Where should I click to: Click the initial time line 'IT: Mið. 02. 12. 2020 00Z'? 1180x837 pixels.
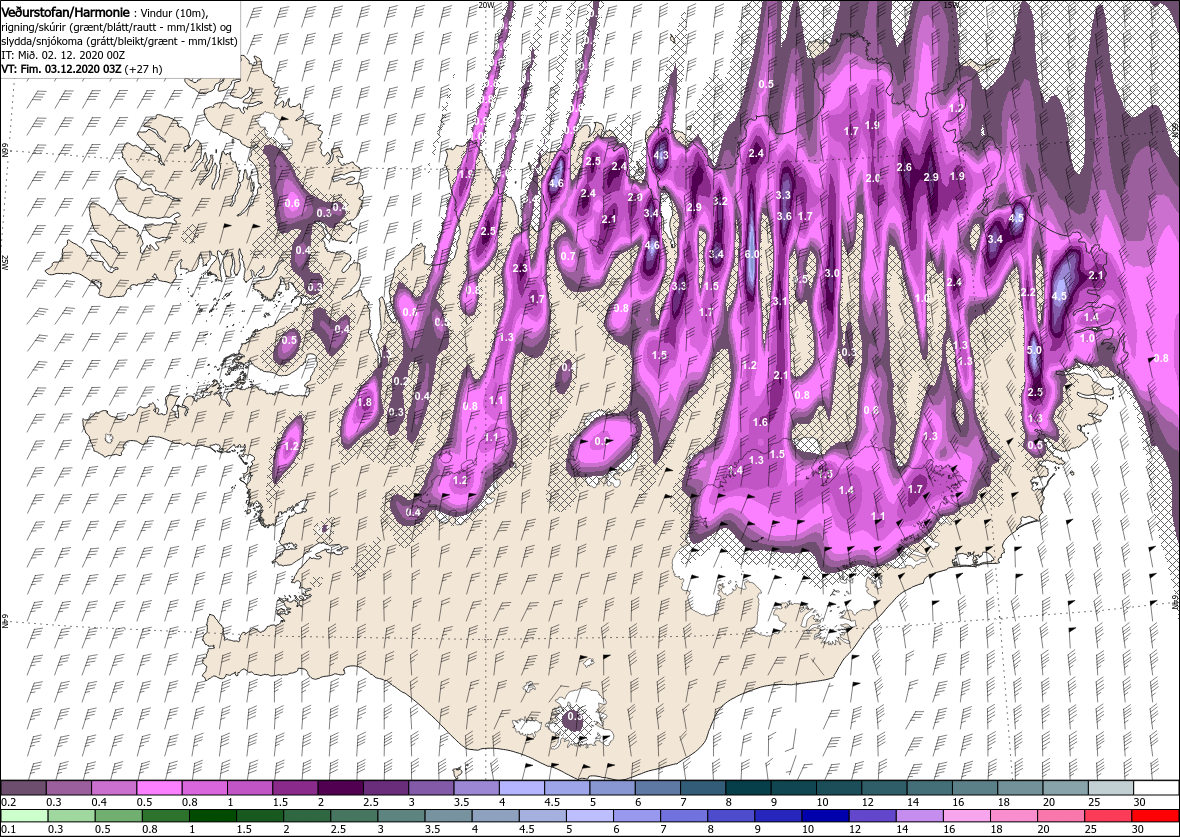pos(62,55)
